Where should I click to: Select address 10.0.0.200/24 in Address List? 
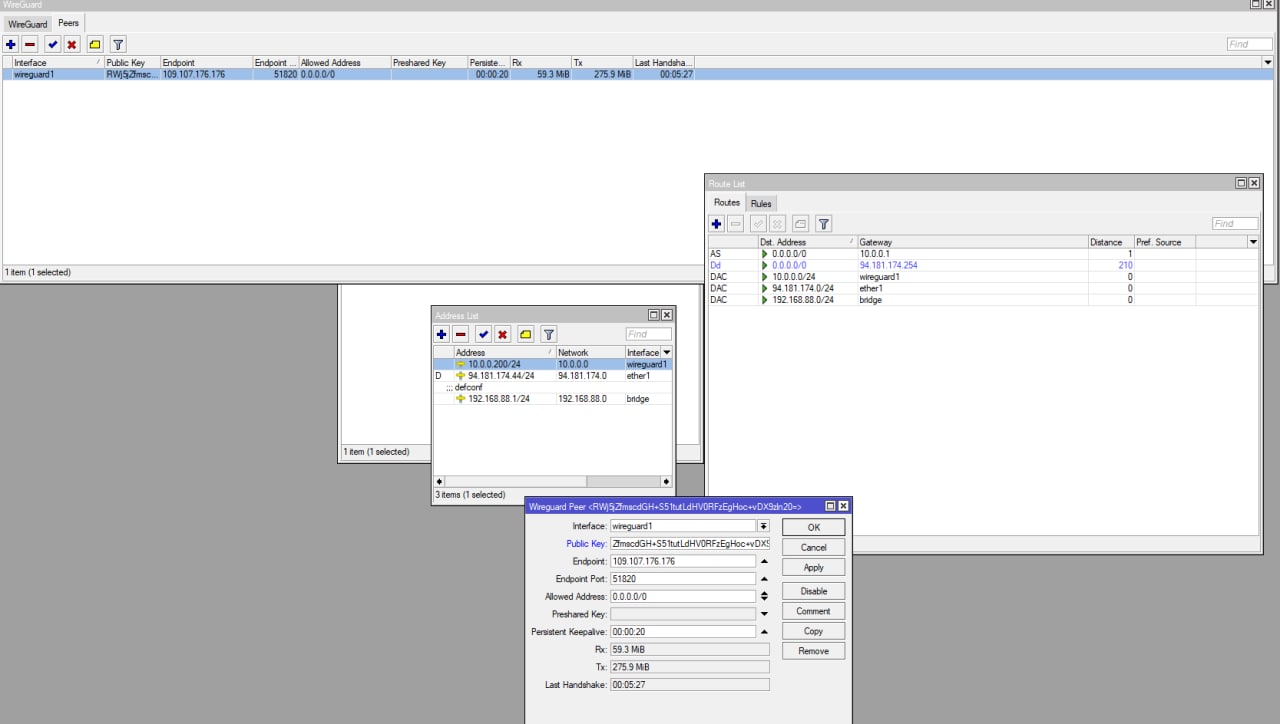point(552,364)
